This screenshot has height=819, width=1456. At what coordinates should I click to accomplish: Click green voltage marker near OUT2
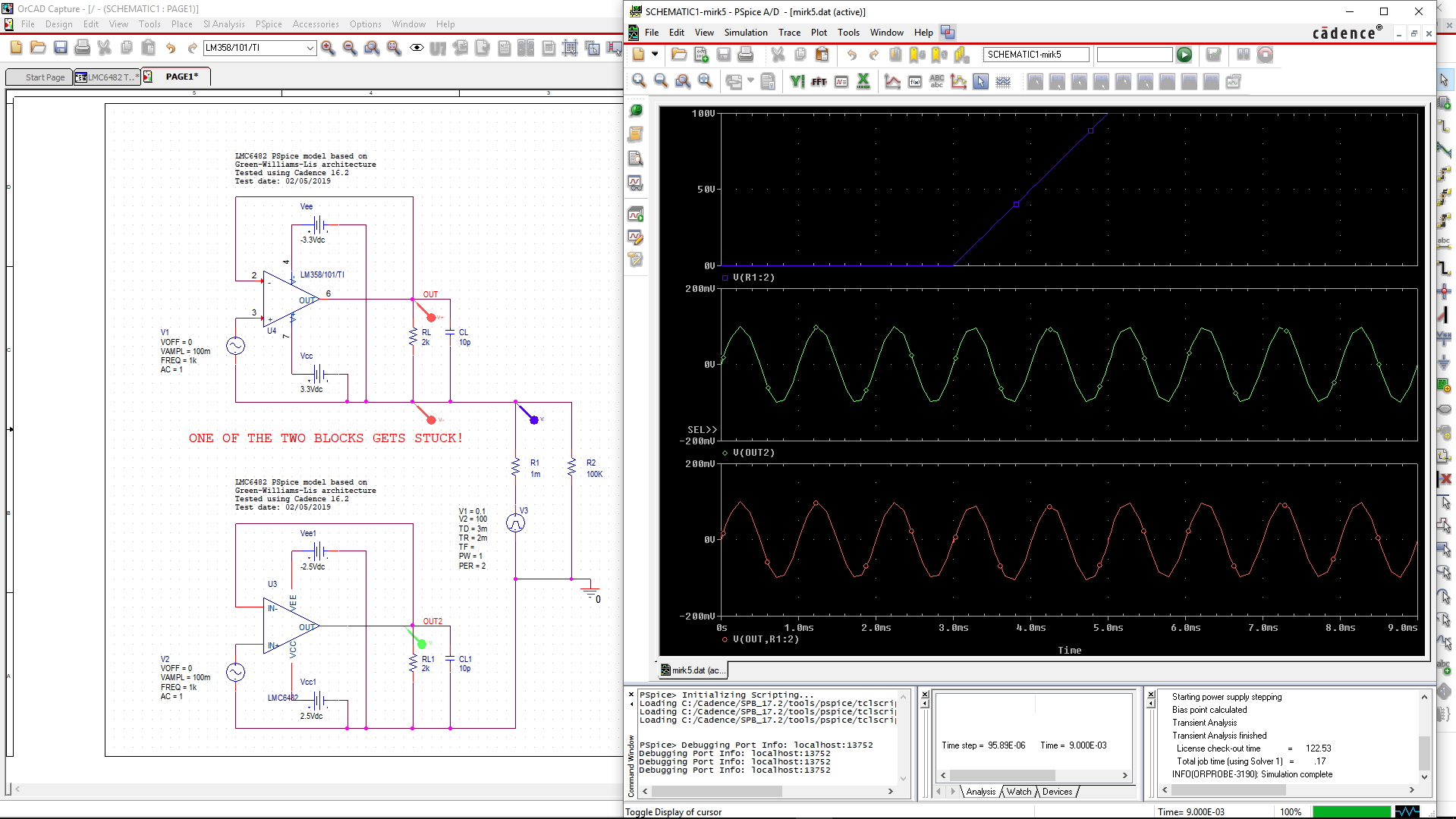421,644
